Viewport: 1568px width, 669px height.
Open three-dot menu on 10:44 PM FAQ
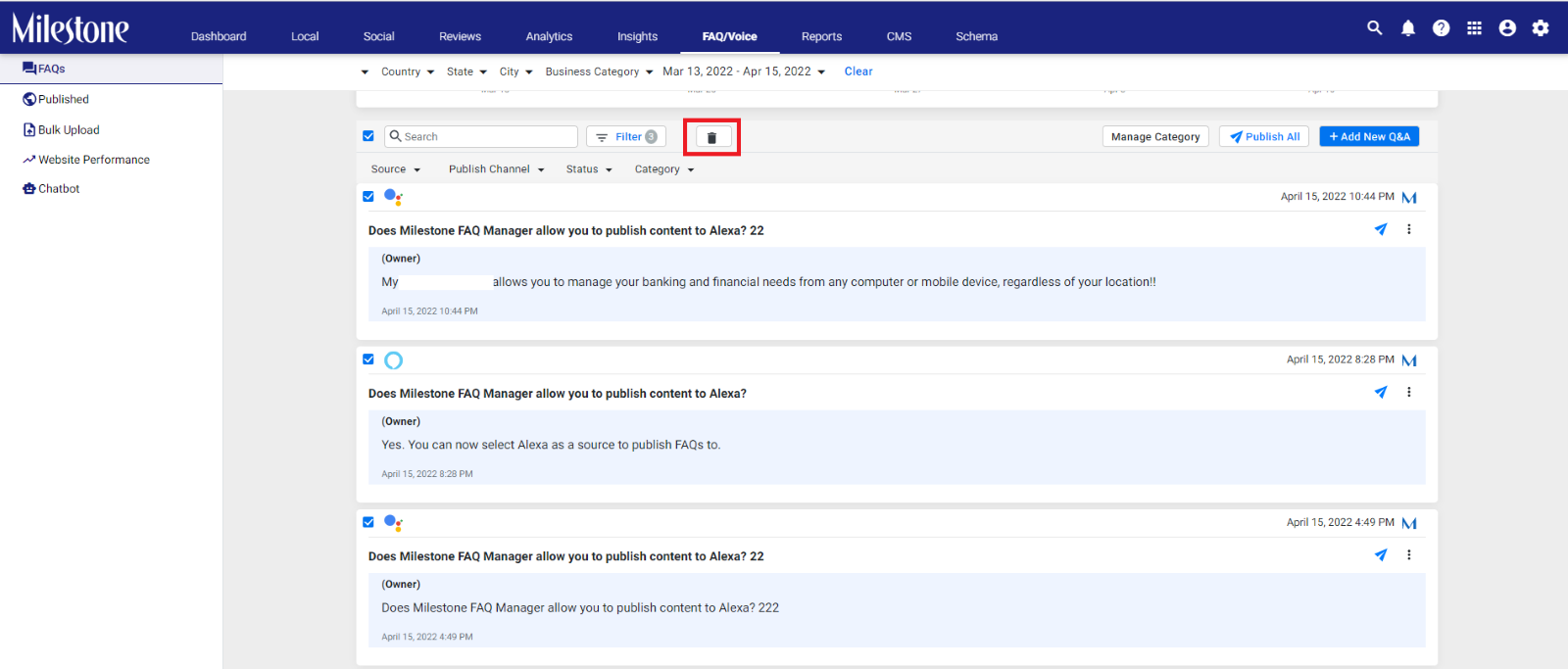[x=1409, y=229]
